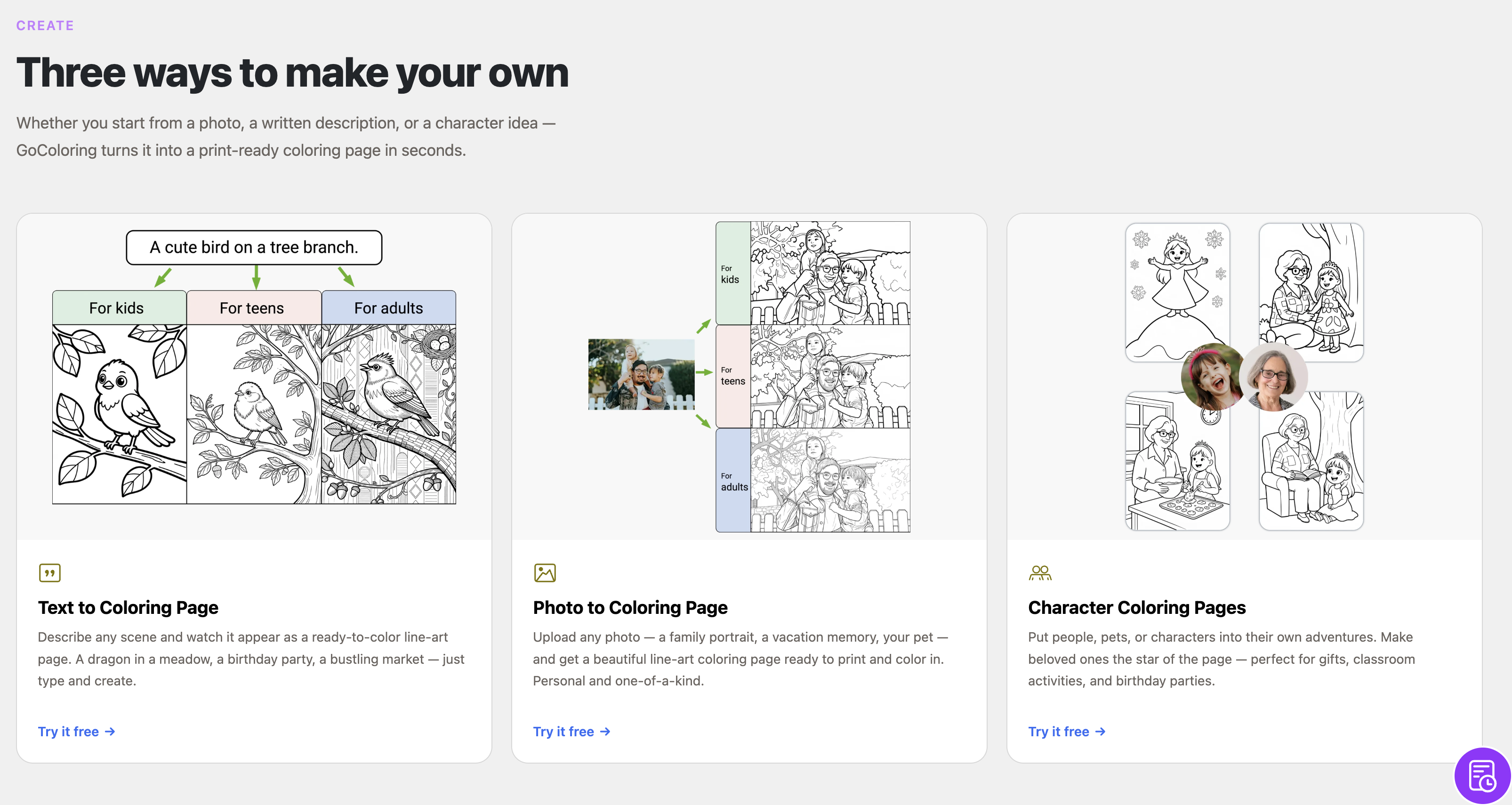The height and width of the screenshot is (805, 1512).
Task: Click the grandma reading in armchair coloring thumbnail
Action: tap(1311, 461)
